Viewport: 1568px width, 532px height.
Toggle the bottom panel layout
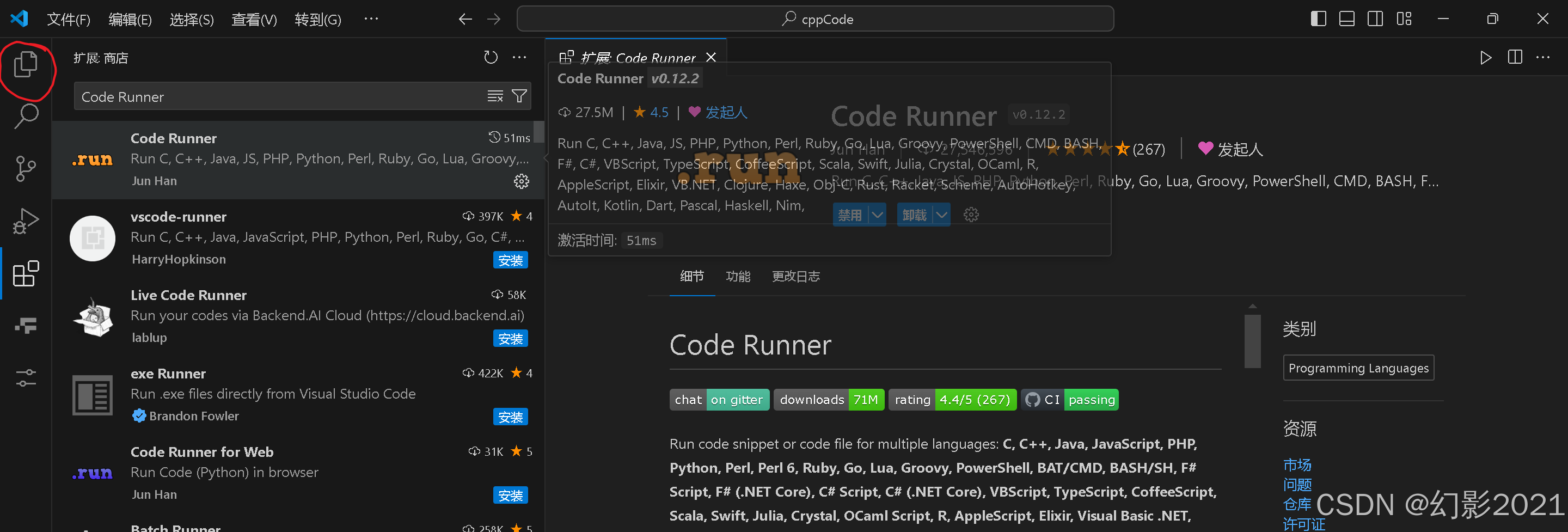pyautogui.click(x=1347, y=19)
